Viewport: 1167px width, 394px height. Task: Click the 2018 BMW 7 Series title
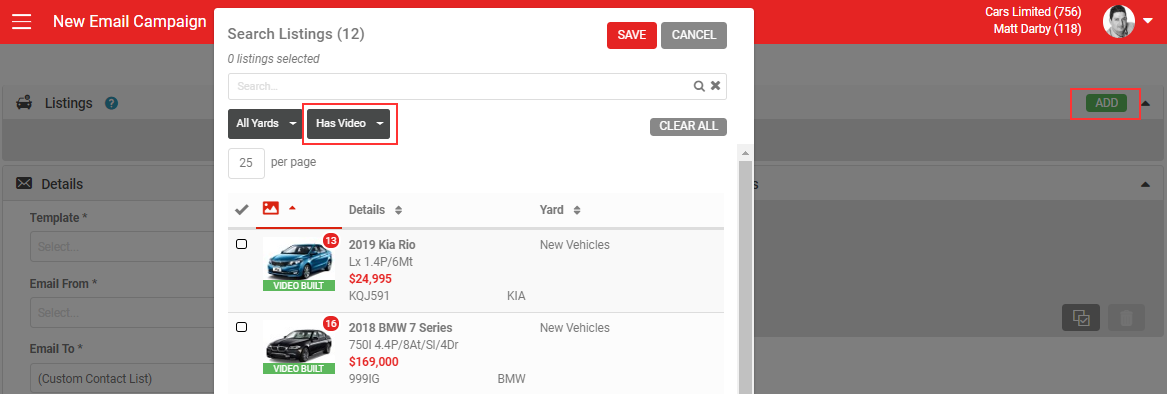(x=400, y=328)
